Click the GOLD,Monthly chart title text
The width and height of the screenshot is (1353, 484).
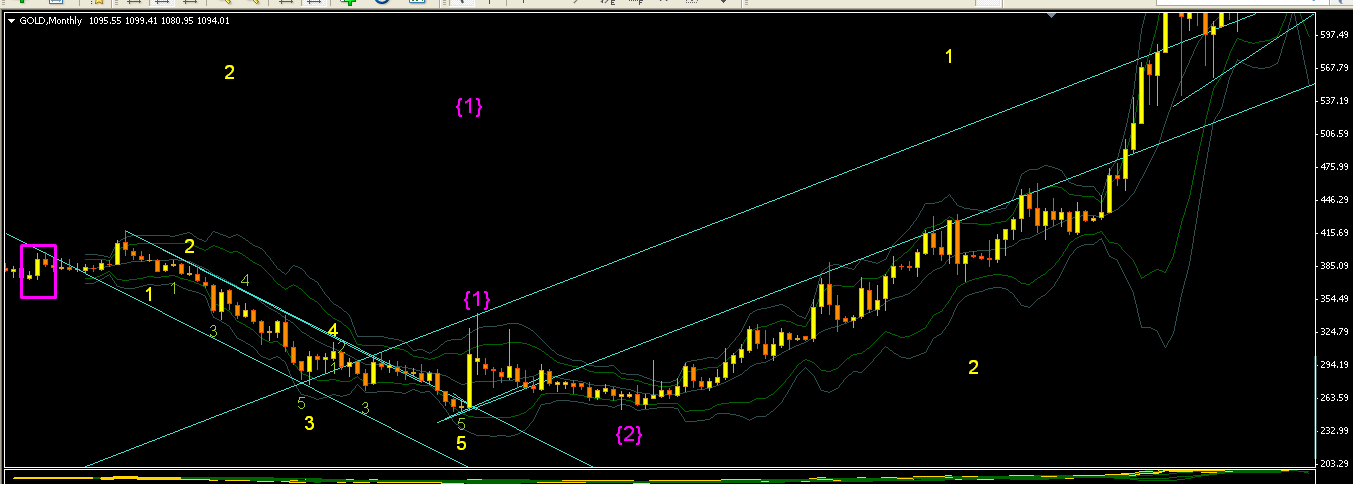51,20
